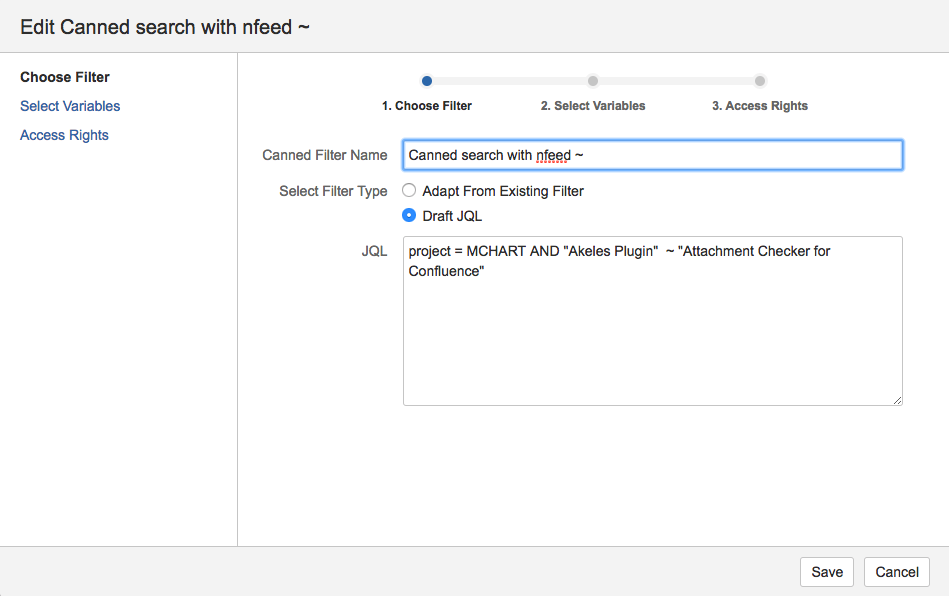Save the canned filter

click(x=826, y=571)
